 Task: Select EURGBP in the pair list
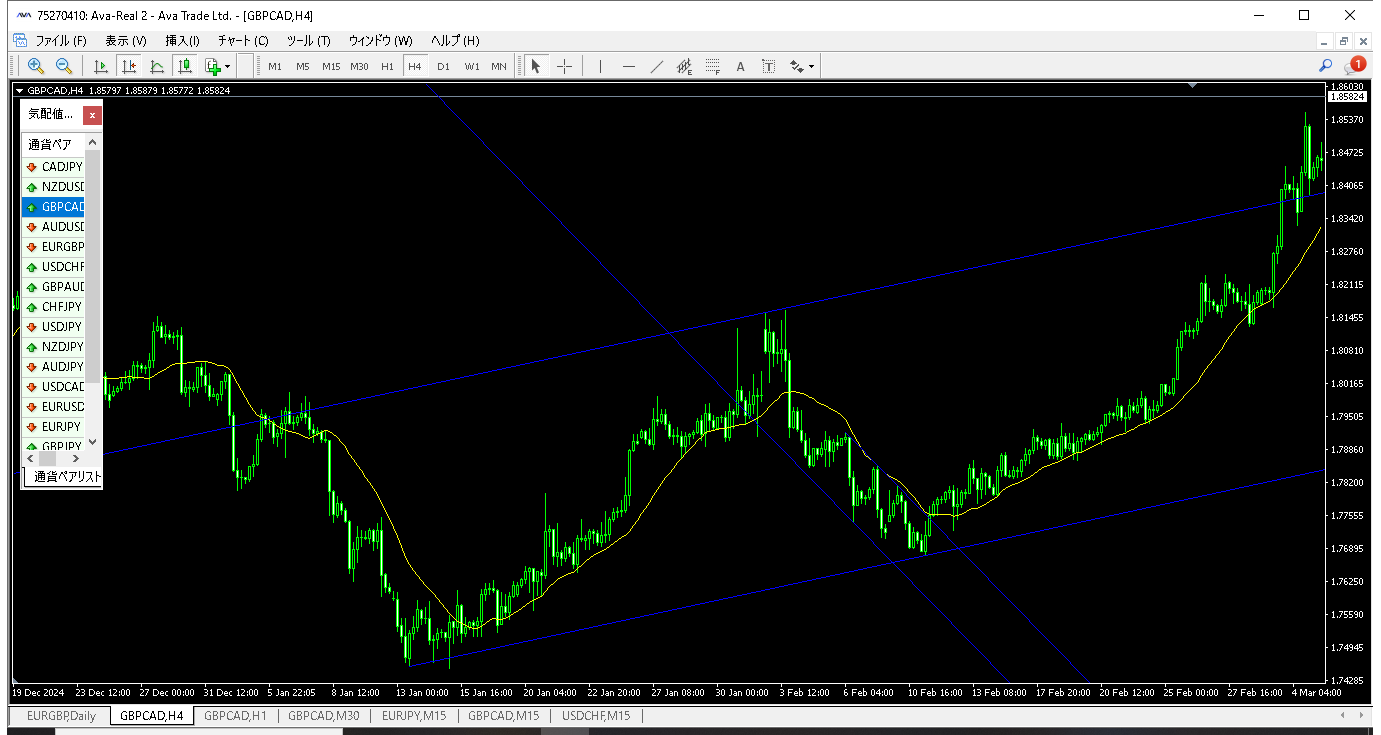(x=54, y=247)
